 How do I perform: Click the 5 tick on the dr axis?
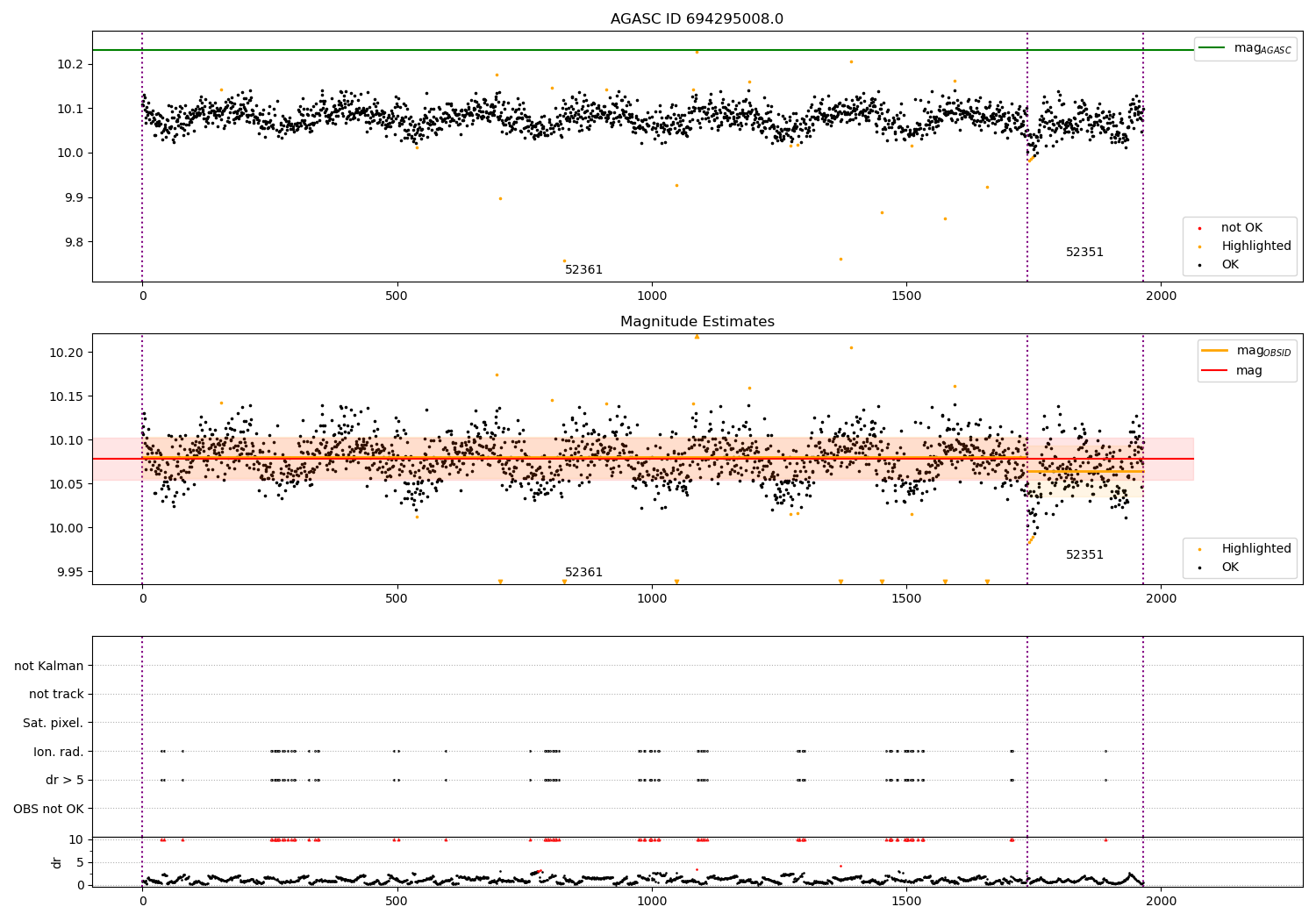click(x=80, y=862)
